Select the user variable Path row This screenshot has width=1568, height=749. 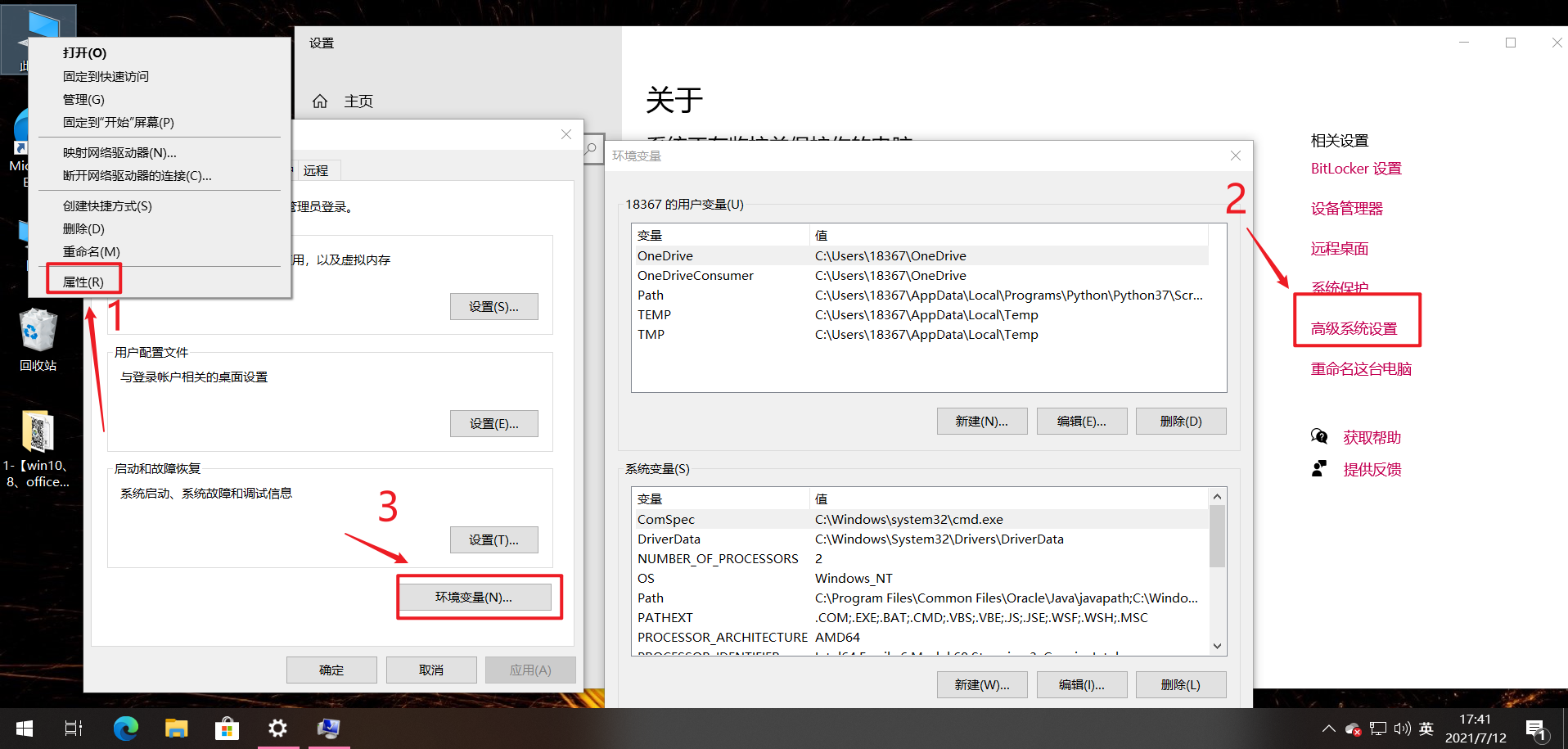click(x=921, y=295)
